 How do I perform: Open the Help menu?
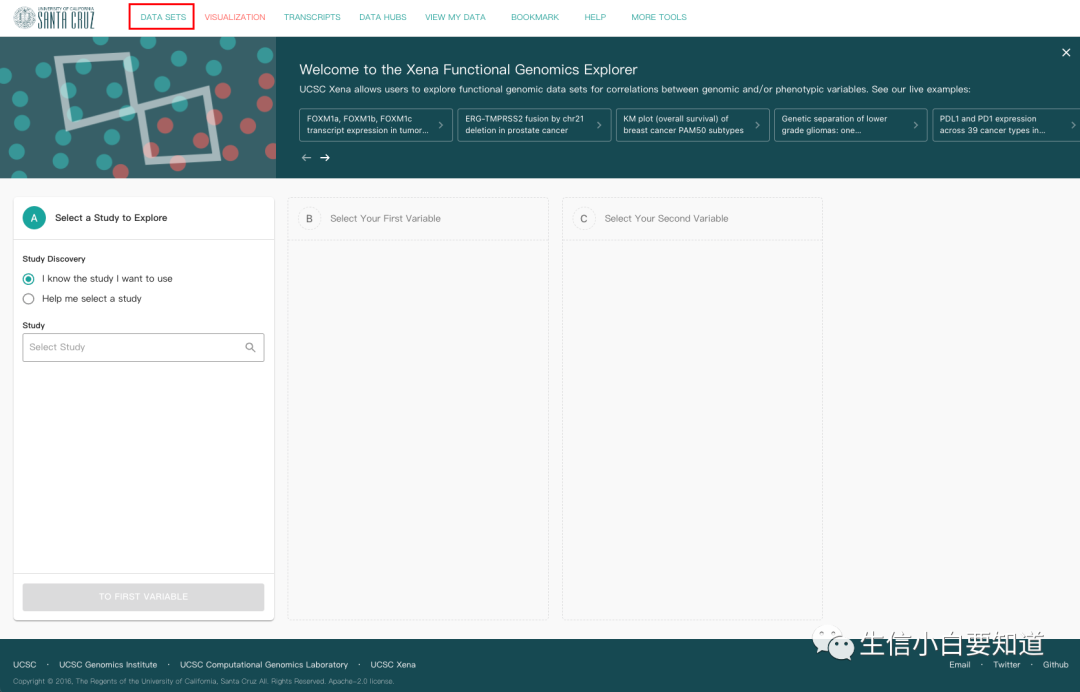tap(595, 17)
